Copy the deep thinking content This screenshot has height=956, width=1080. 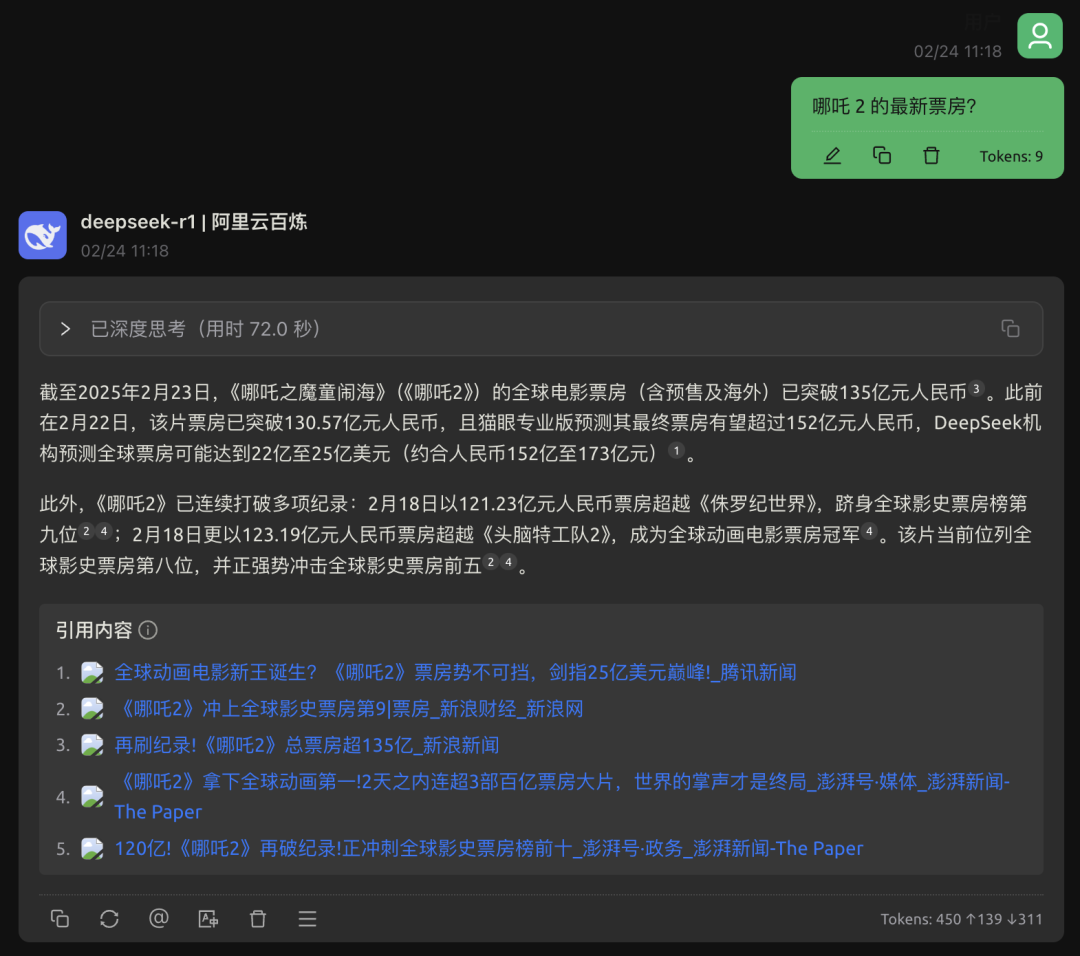[x=1010, y=329]
